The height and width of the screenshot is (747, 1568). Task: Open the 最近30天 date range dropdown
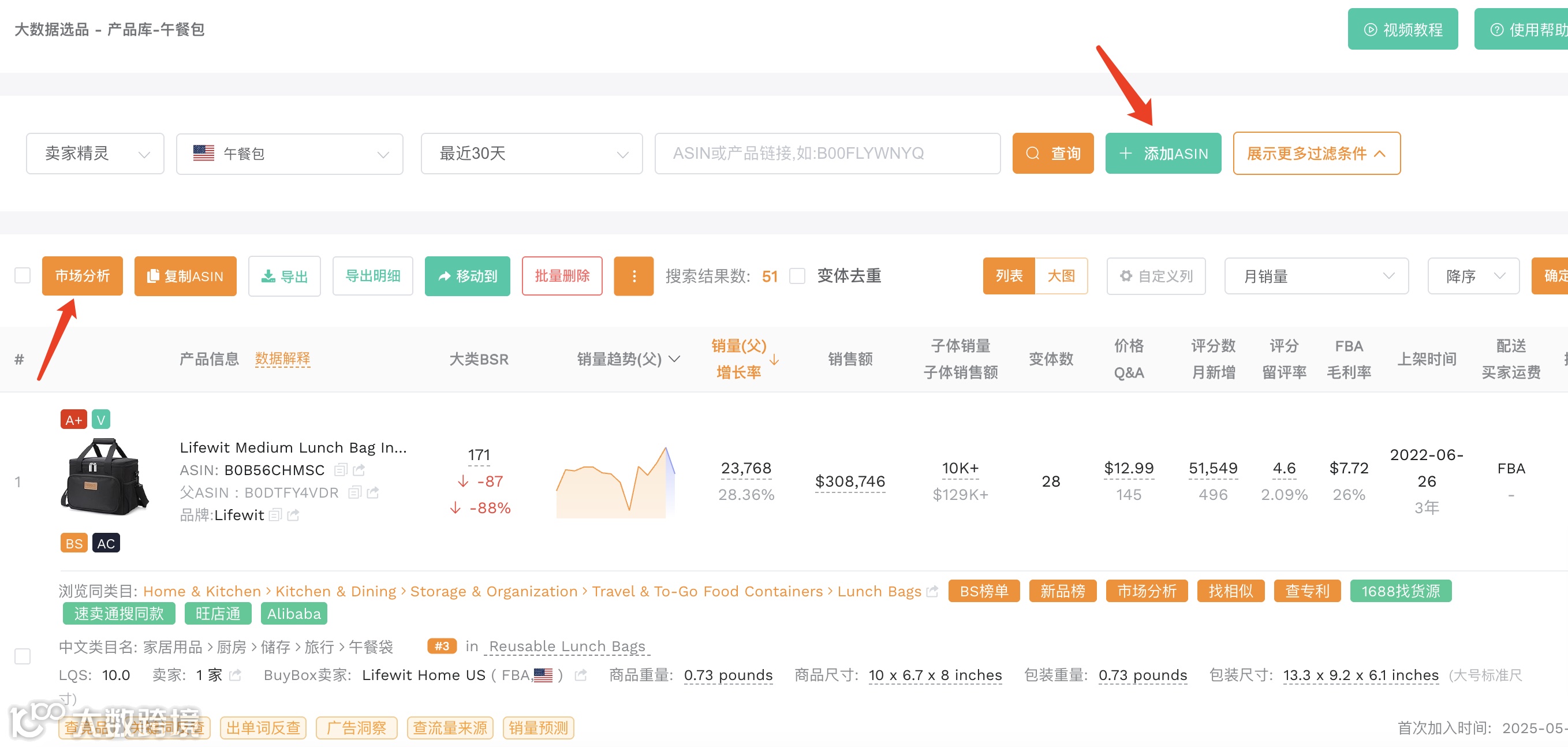point(531,154)
